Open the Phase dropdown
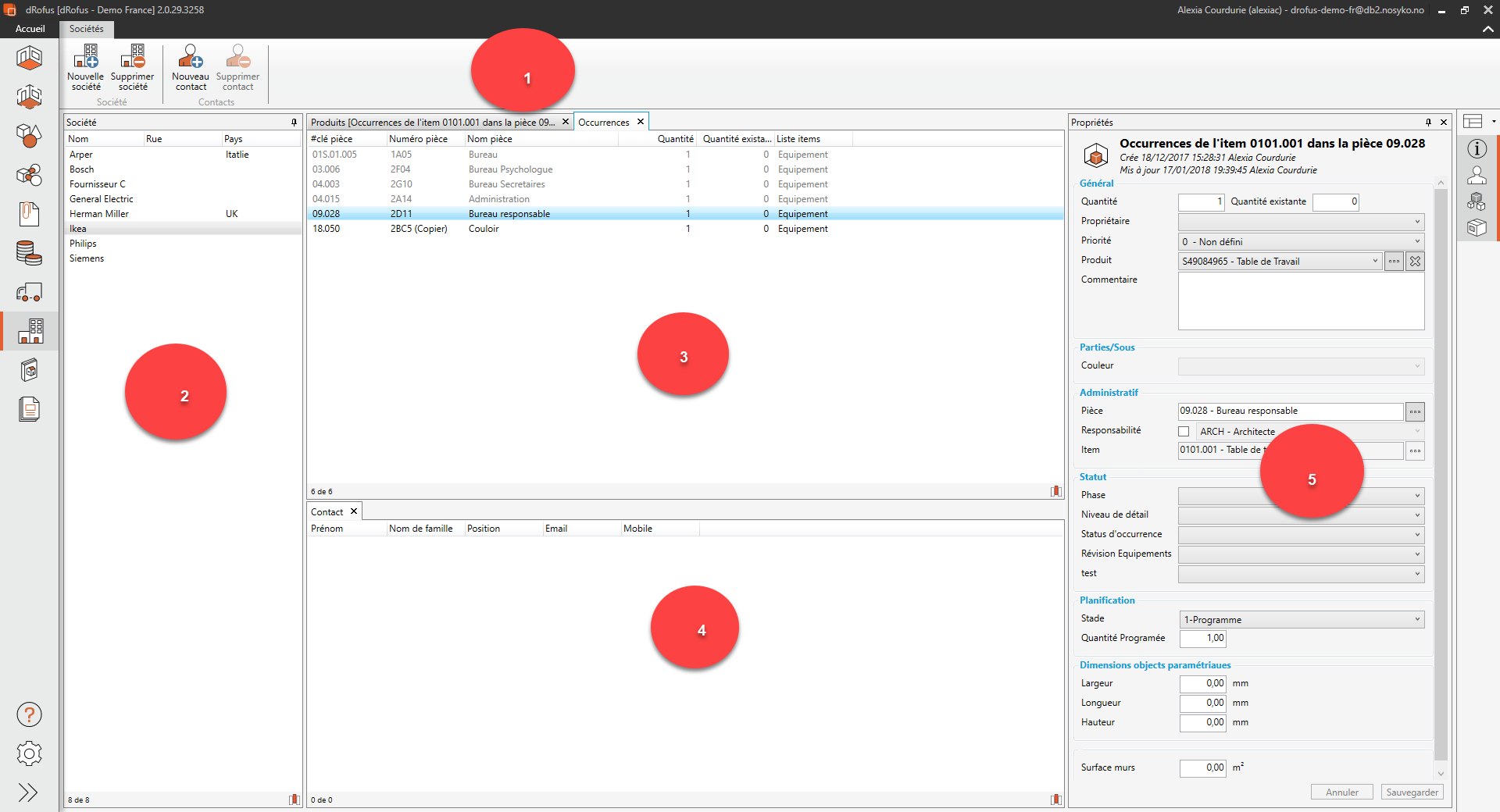1500x812 pixels. (x=1301, y=496)
